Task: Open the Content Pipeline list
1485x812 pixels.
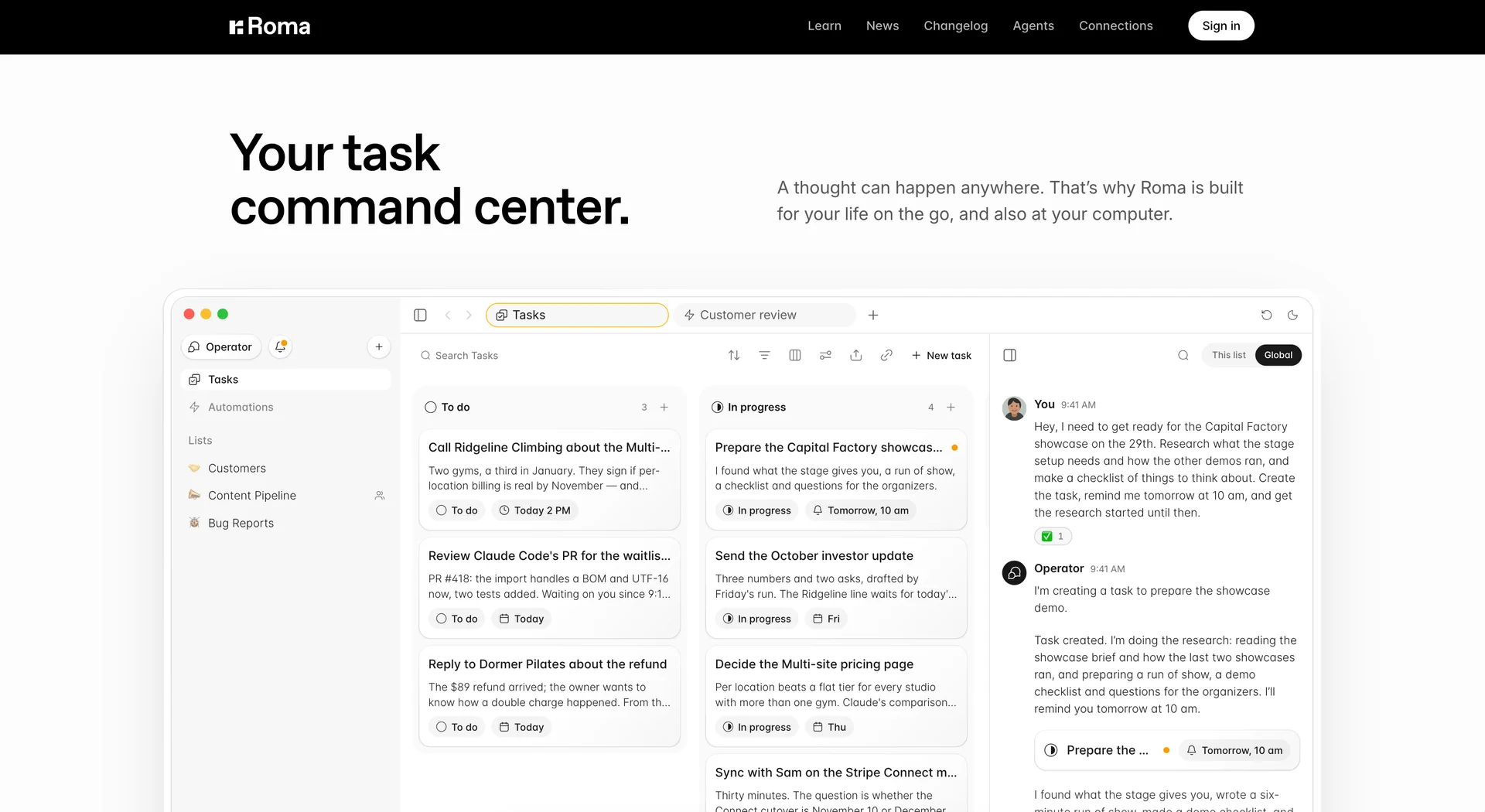Action: (286, 495)
